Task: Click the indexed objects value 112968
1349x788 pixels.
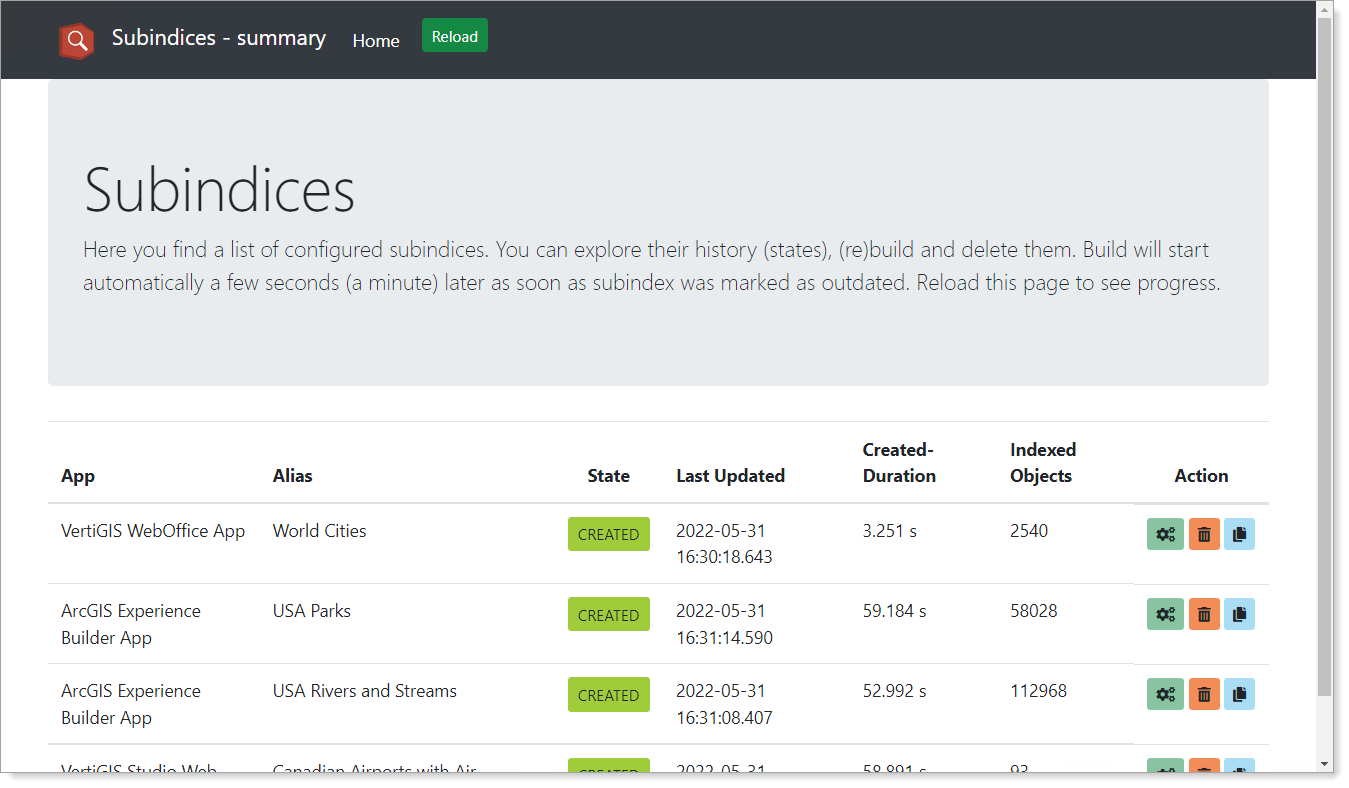Action: tap(1039, 691)
